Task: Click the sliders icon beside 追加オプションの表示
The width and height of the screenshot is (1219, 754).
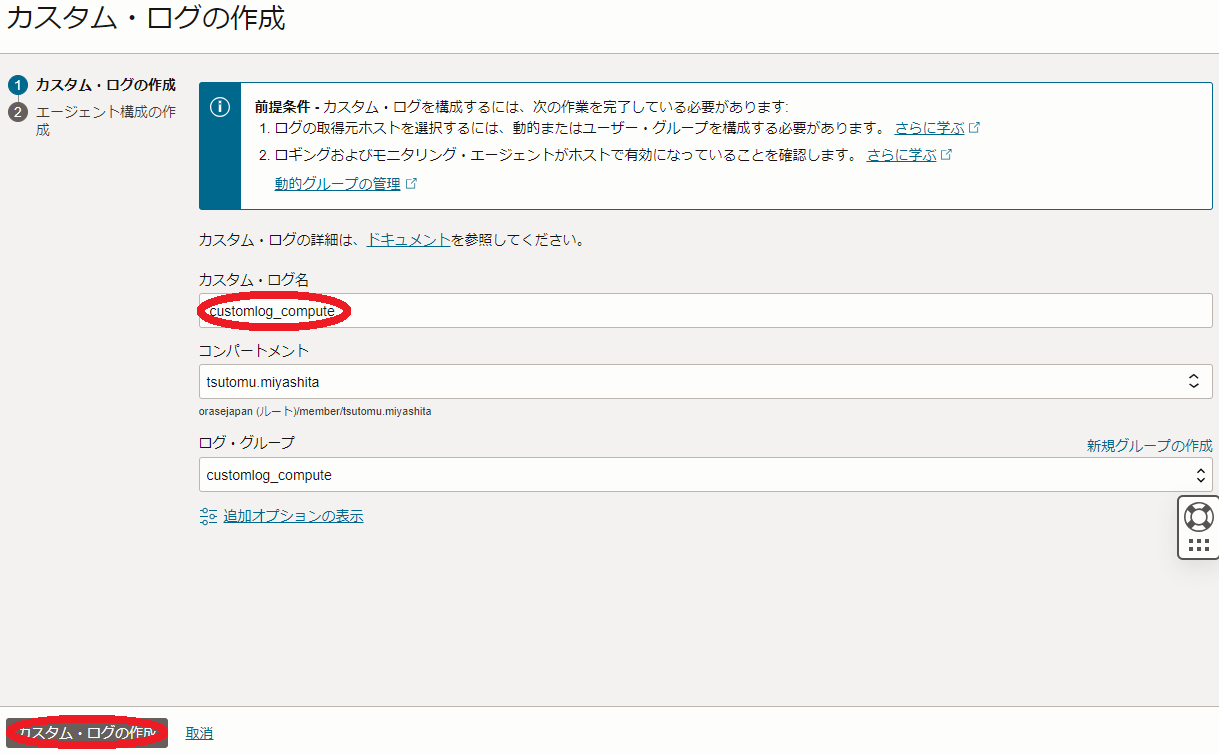Action: pos(208,516)
